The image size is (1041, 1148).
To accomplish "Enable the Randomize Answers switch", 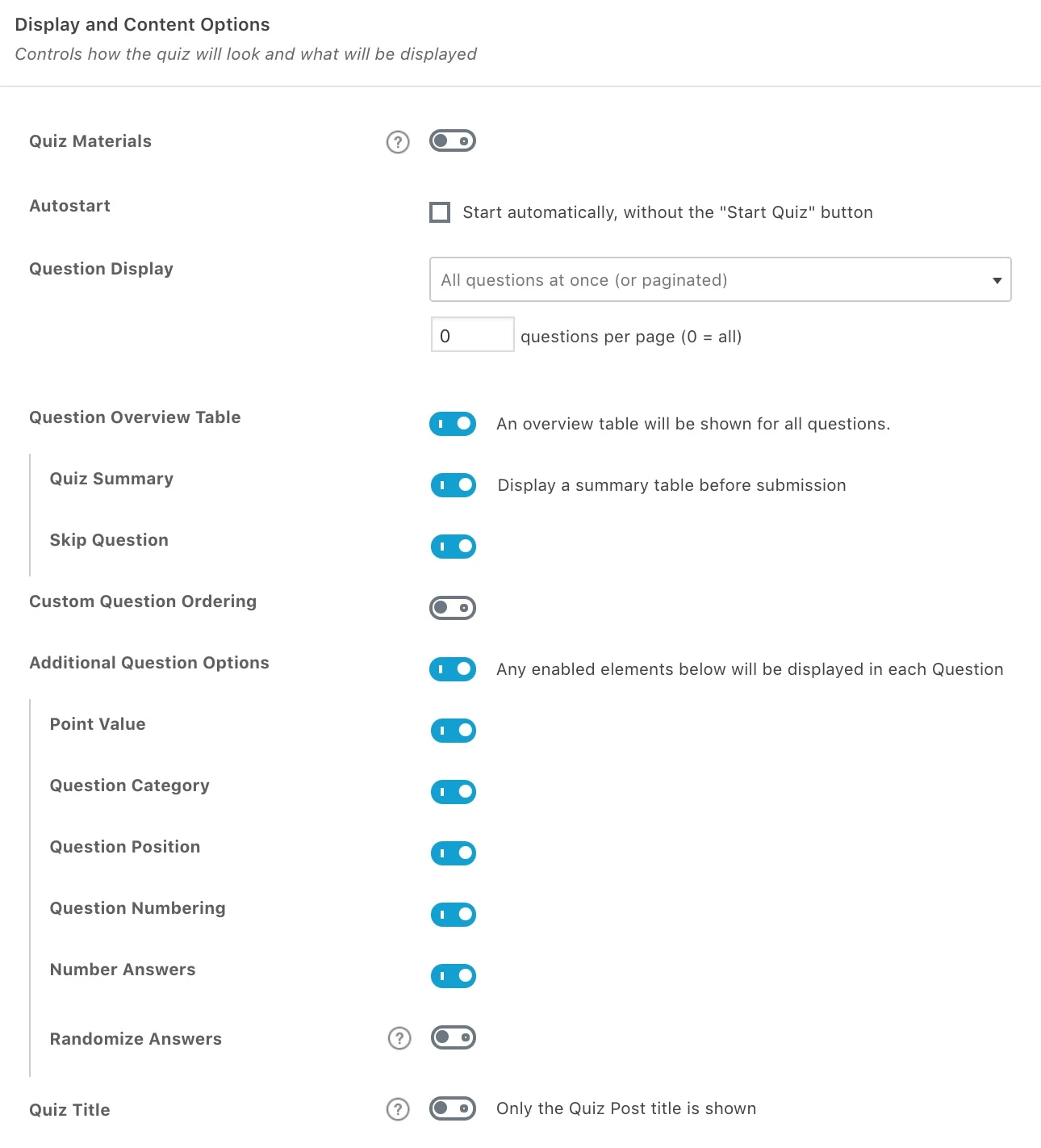I will (454, 1037).
